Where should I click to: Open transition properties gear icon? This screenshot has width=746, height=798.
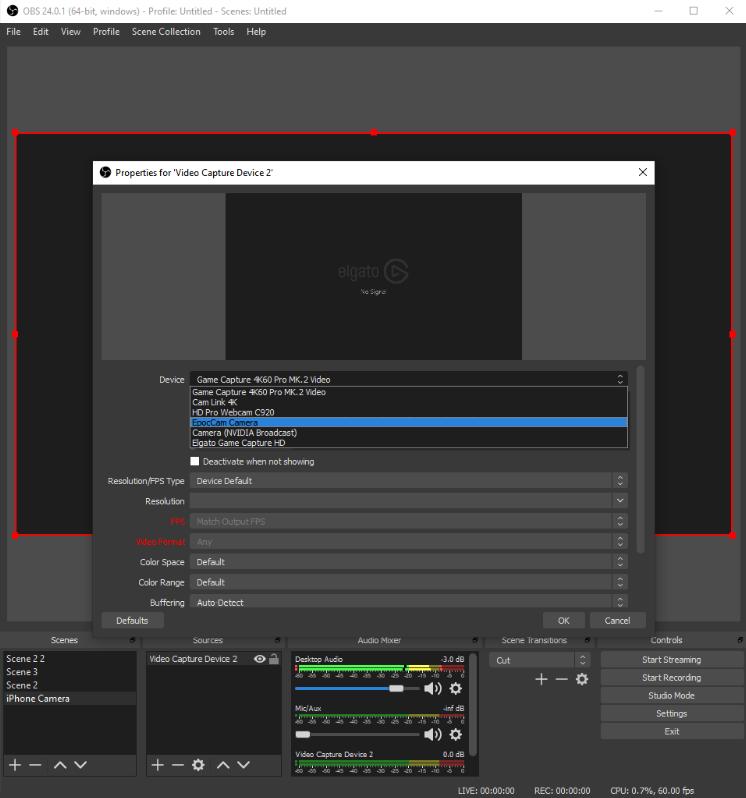pos(582,679)
